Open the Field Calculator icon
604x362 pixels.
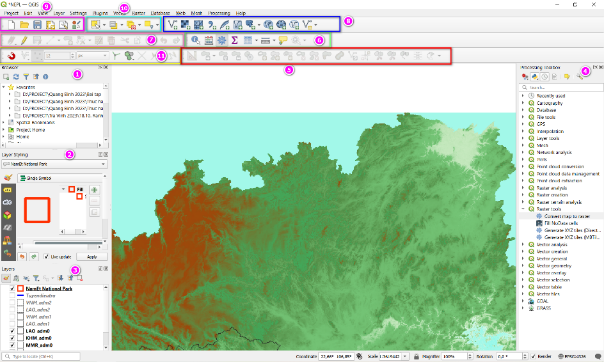(209, 40)
